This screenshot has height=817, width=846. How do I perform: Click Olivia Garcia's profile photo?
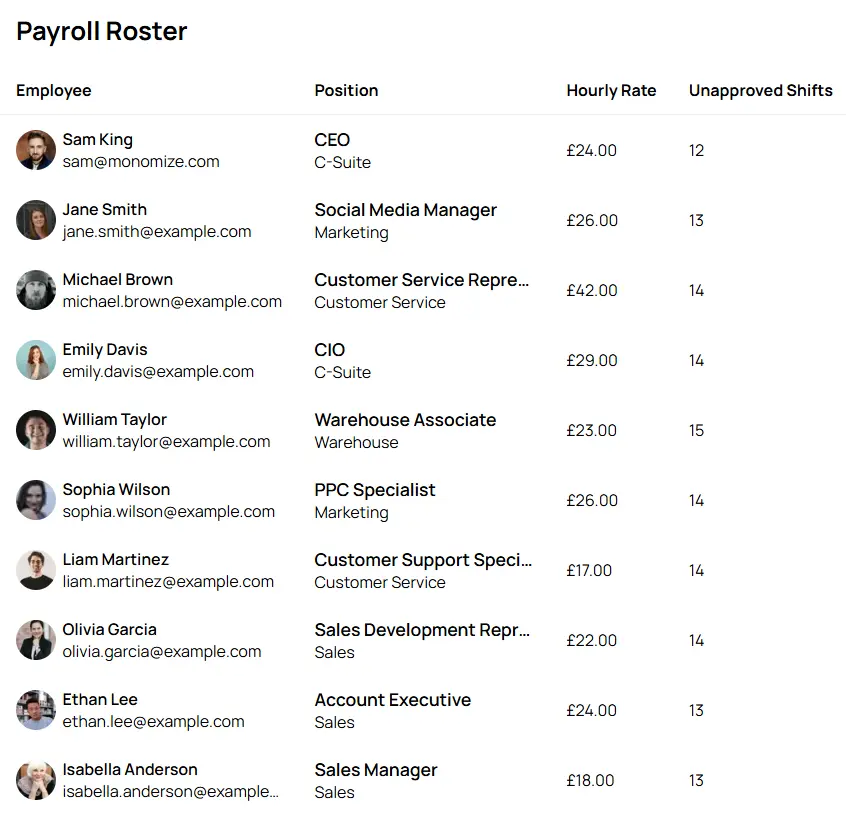point(36,640)
